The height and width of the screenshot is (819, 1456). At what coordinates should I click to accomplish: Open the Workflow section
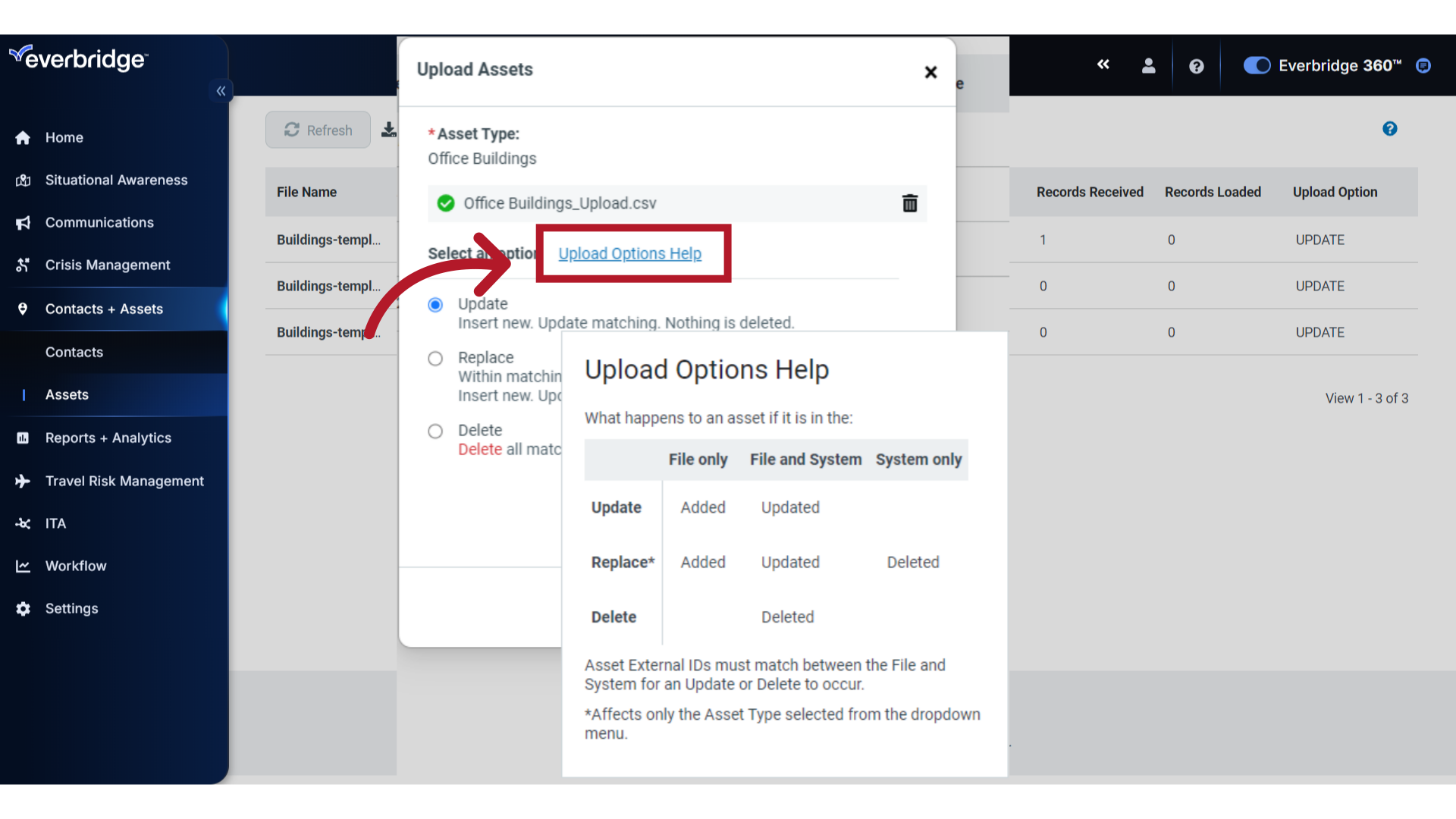[76, 566]
